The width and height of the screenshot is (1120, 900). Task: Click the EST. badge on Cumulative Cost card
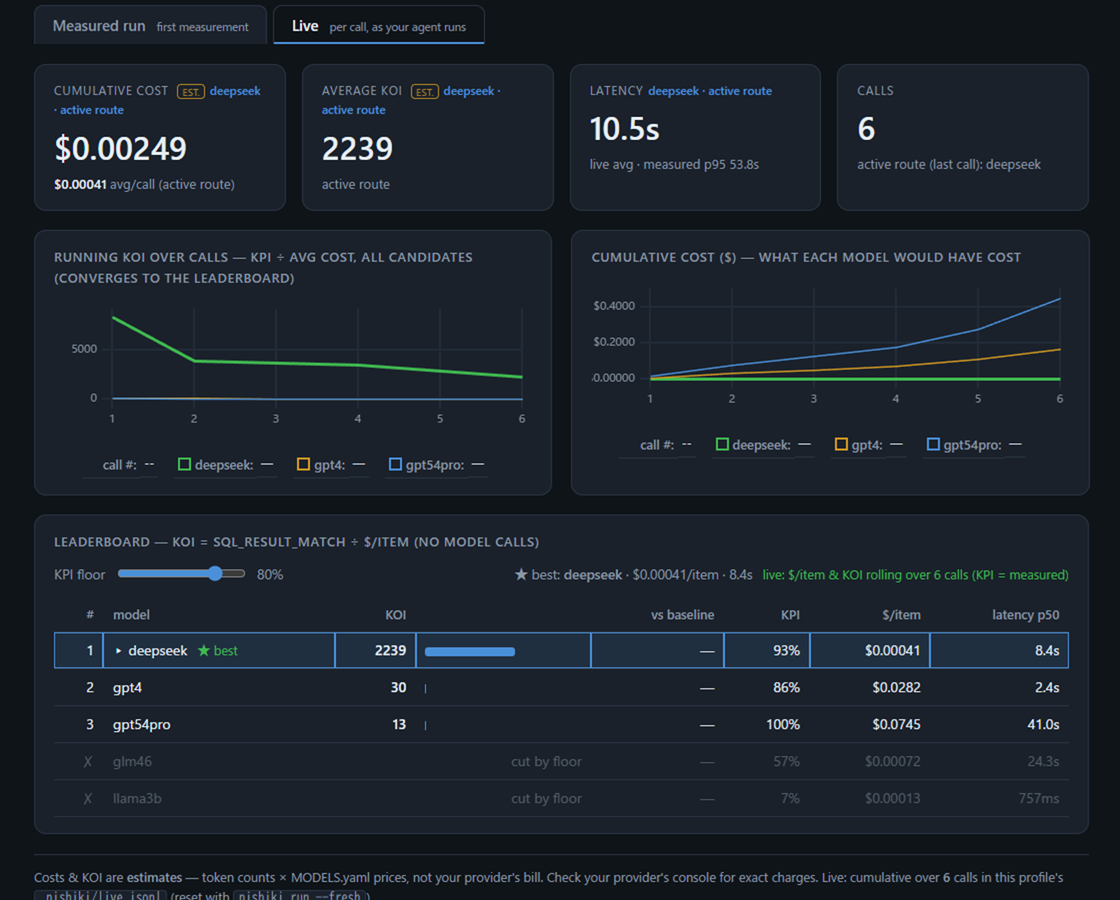coord(191,91)
